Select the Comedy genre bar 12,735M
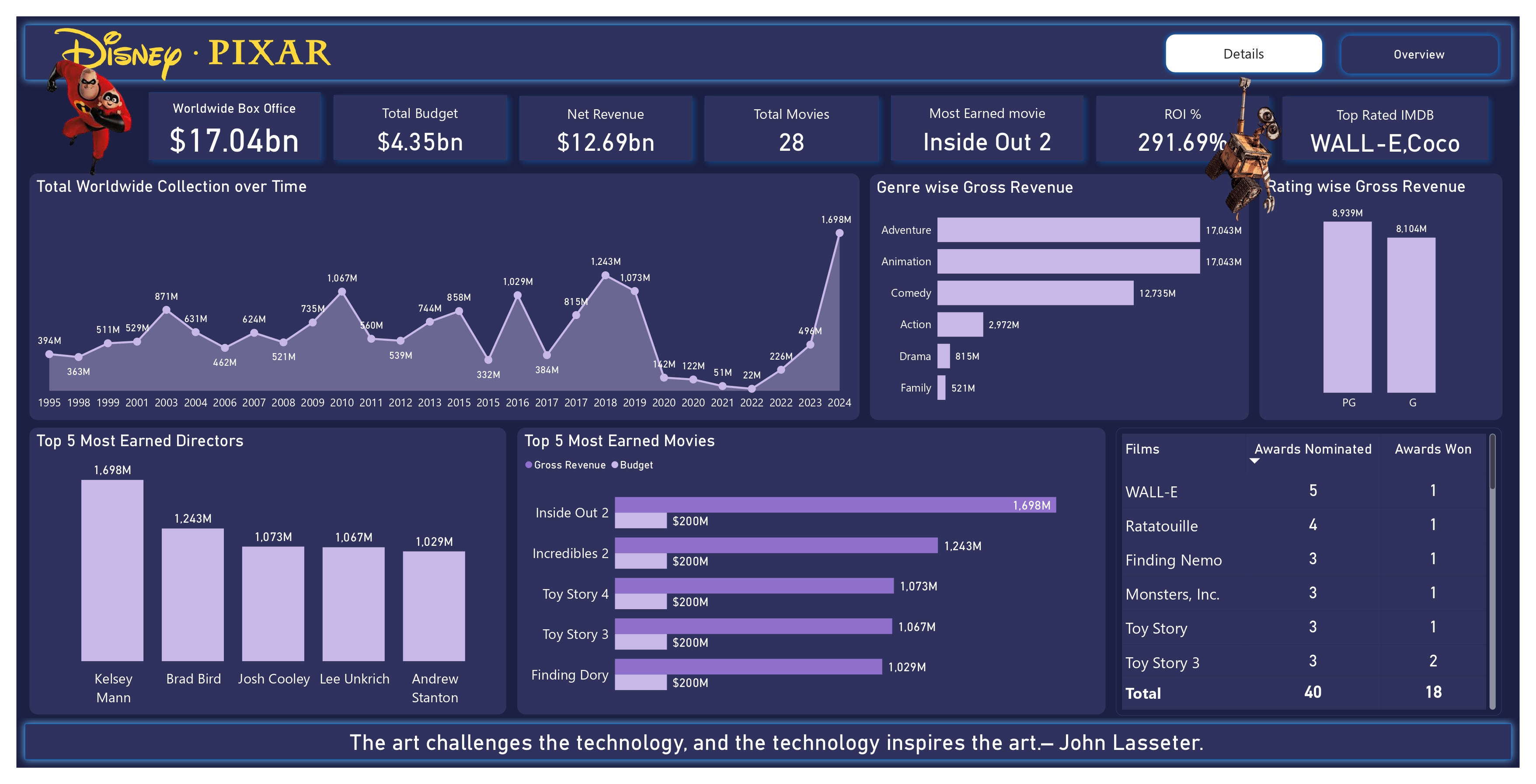Screen dimensions: 1536x784 point(1035,293)
